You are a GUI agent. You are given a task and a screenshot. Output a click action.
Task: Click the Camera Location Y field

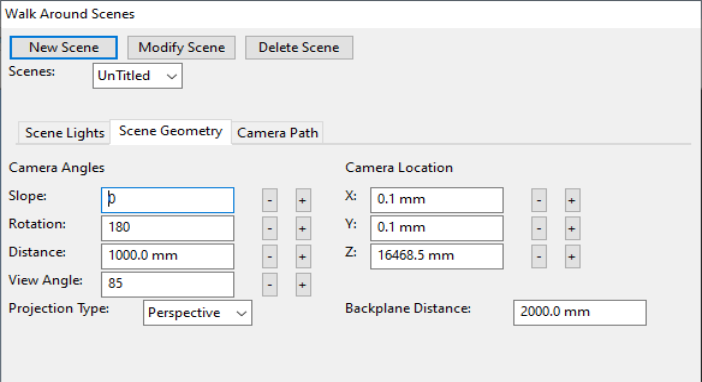click(437, 228)
